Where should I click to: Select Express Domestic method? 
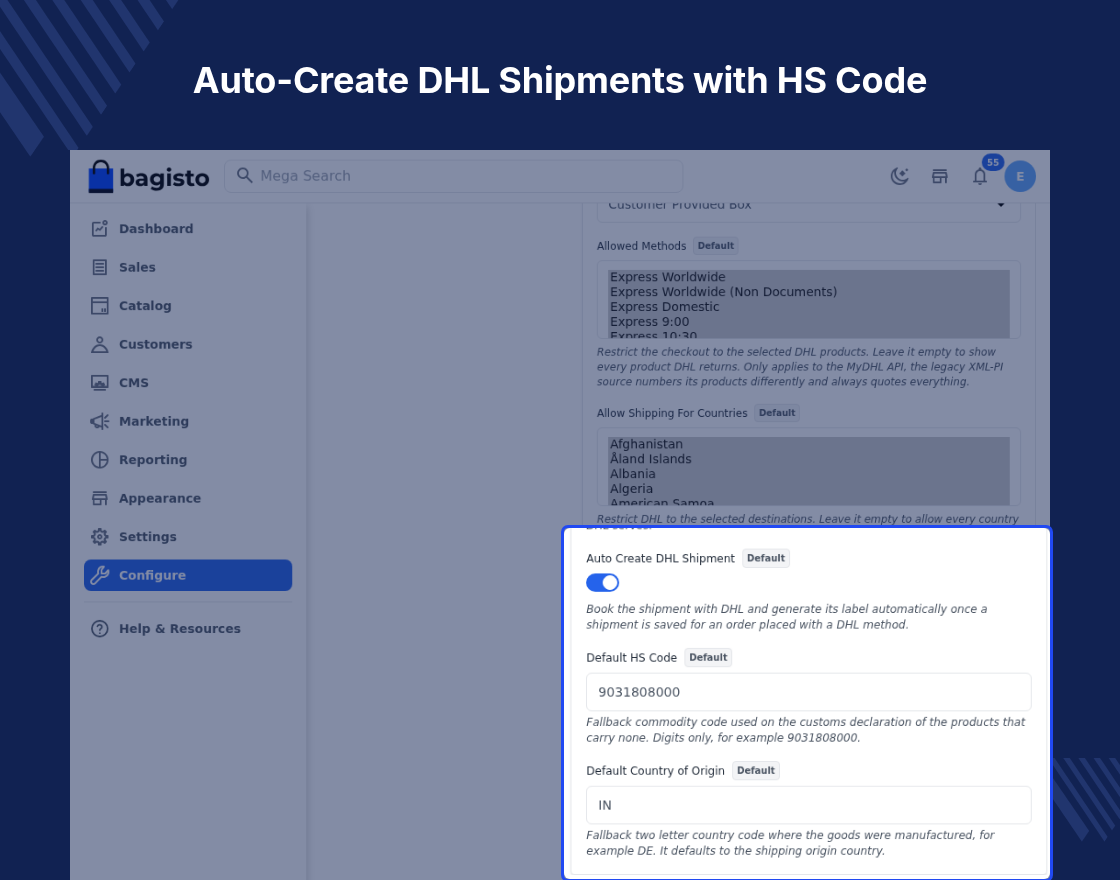809,307
